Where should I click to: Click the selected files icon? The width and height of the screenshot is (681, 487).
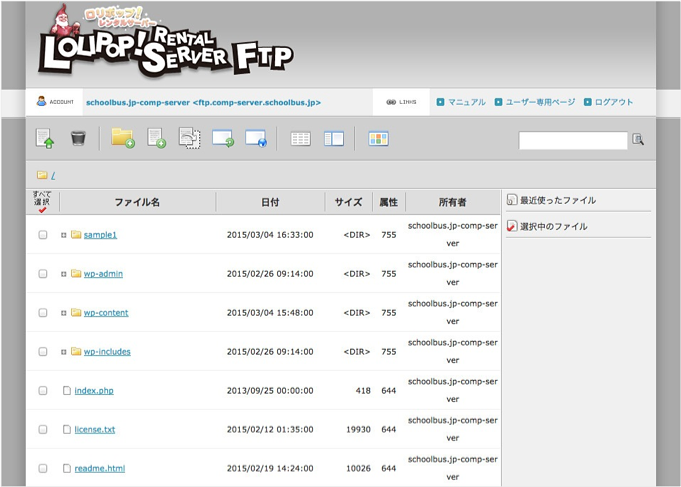point(512,226)
